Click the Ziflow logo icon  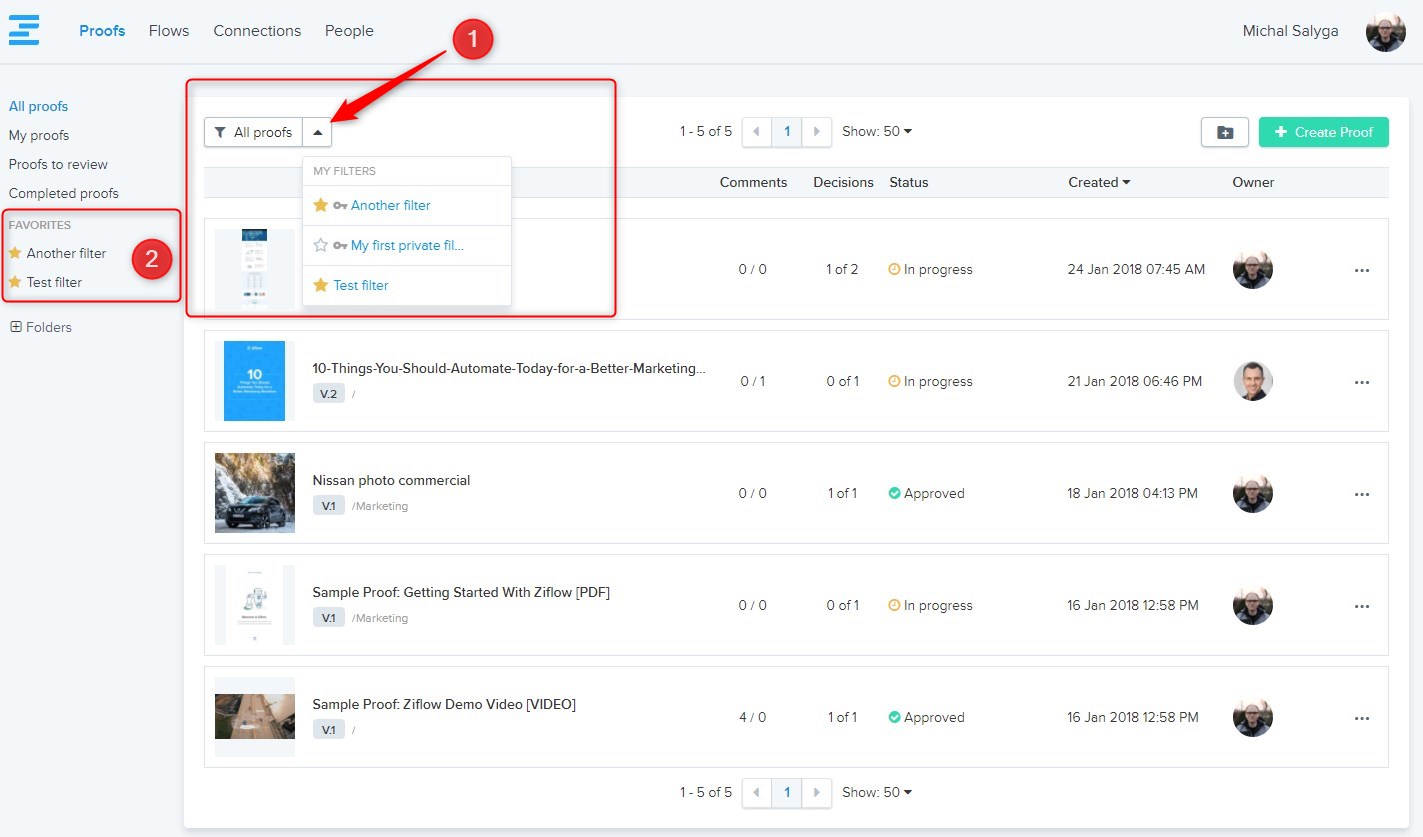pos(24,30)
